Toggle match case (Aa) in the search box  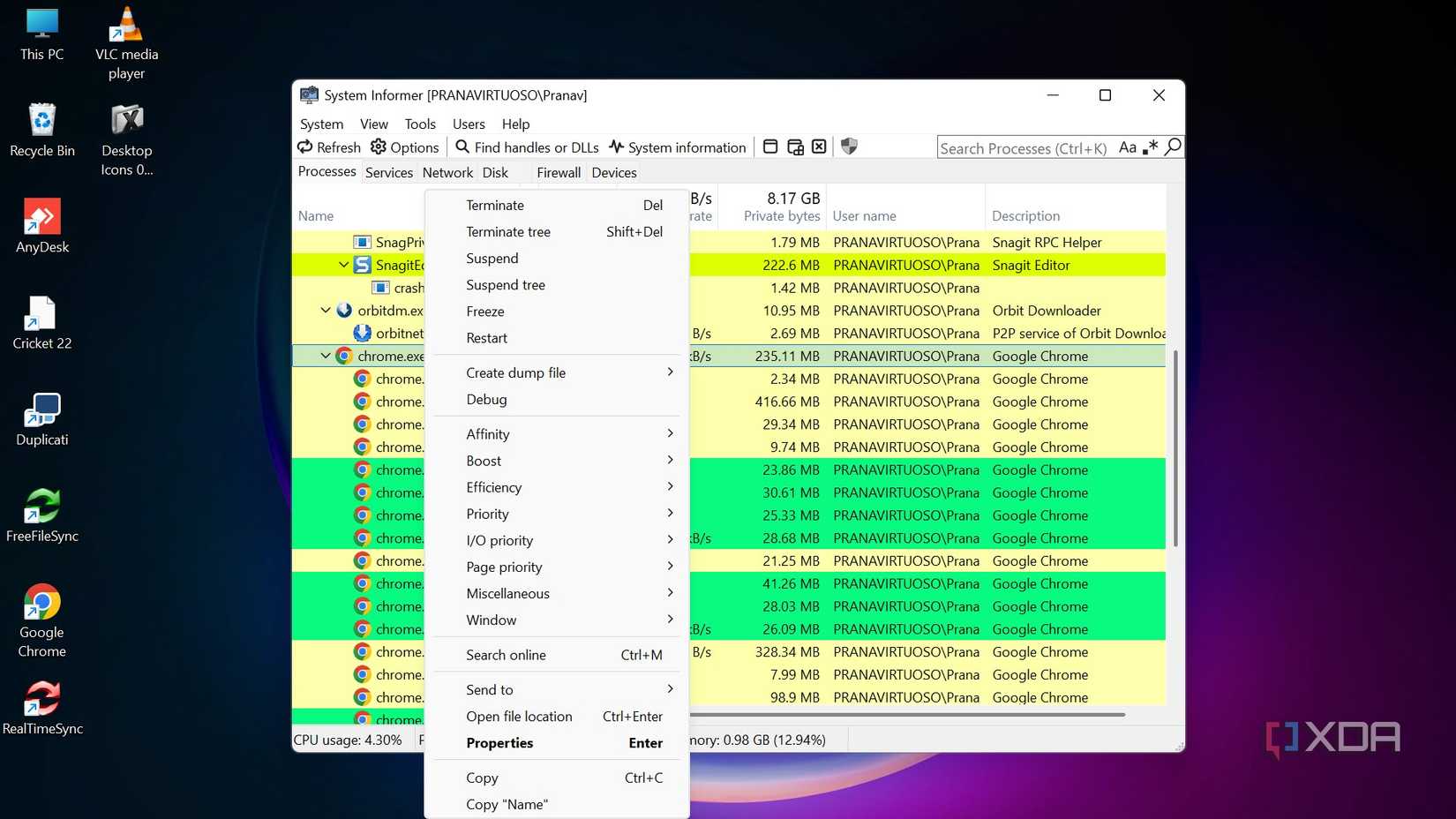click(1127, 147)
